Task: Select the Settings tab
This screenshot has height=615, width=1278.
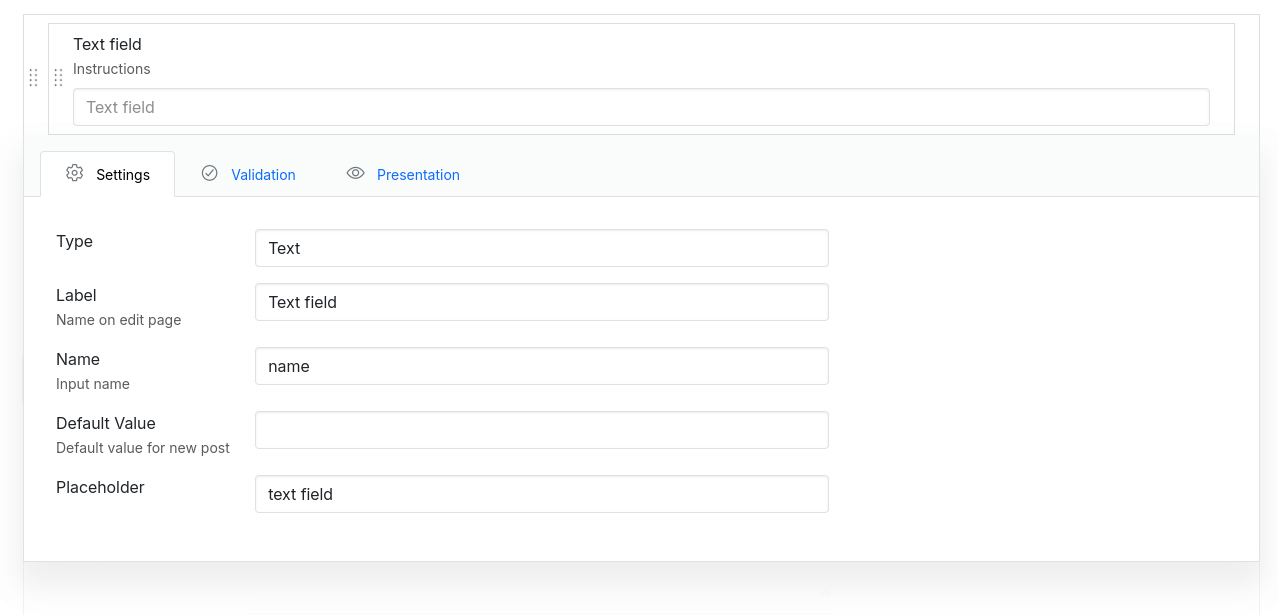Action: coord(122,174)
